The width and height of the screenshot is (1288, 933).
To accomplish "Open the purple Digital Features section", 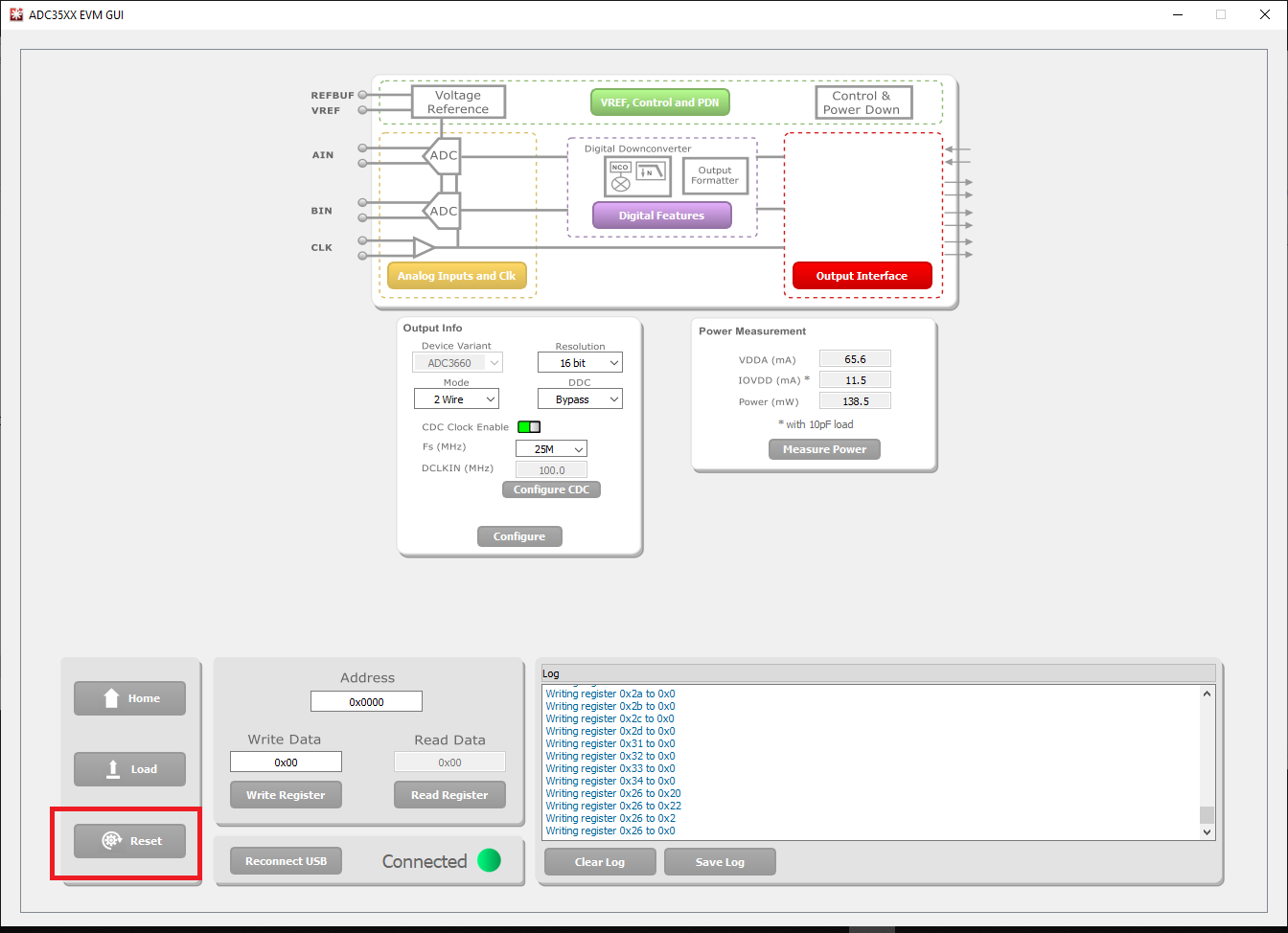I will tap(661, 216).
